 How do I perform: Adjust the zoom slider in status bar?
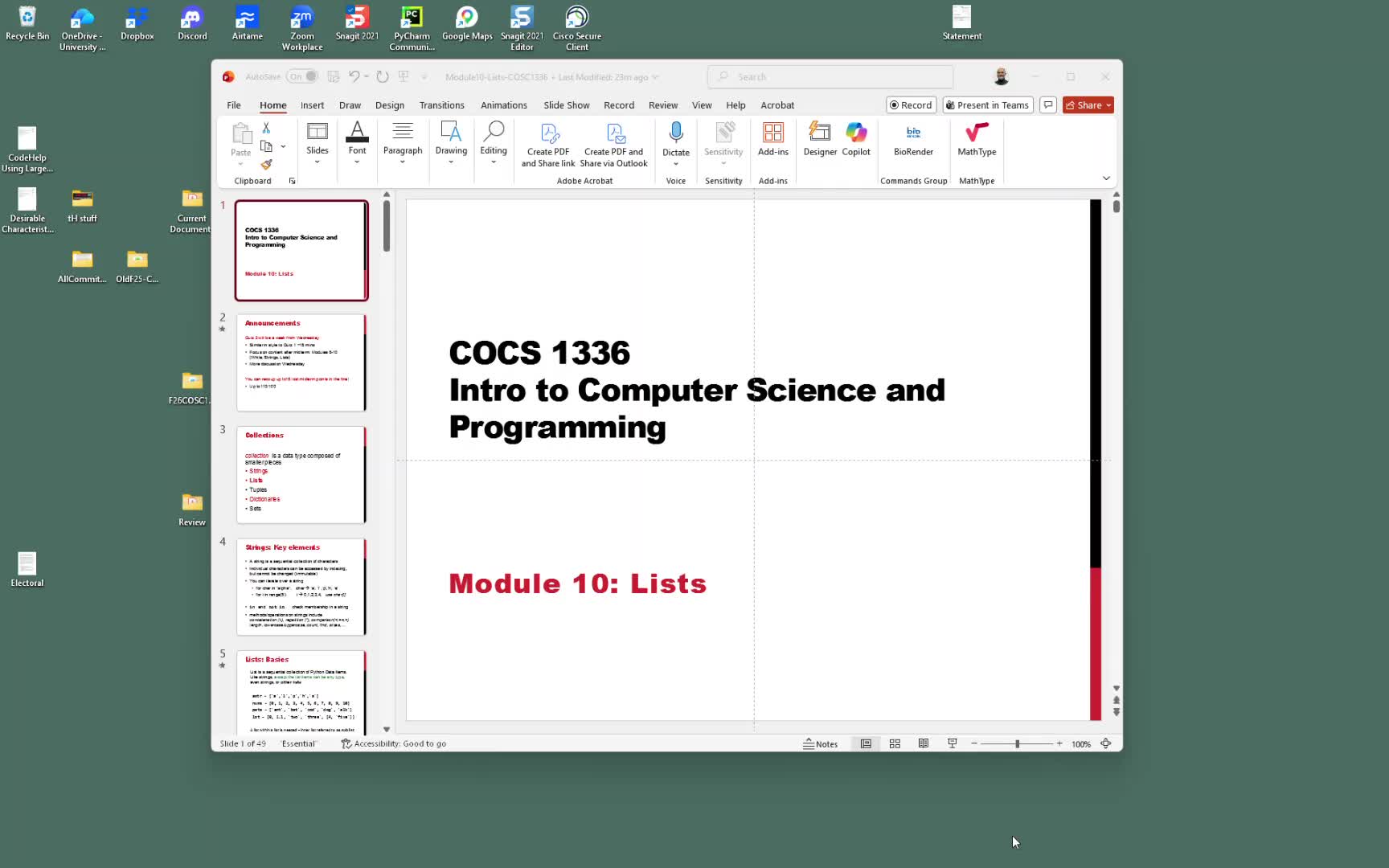[1017, 744]
